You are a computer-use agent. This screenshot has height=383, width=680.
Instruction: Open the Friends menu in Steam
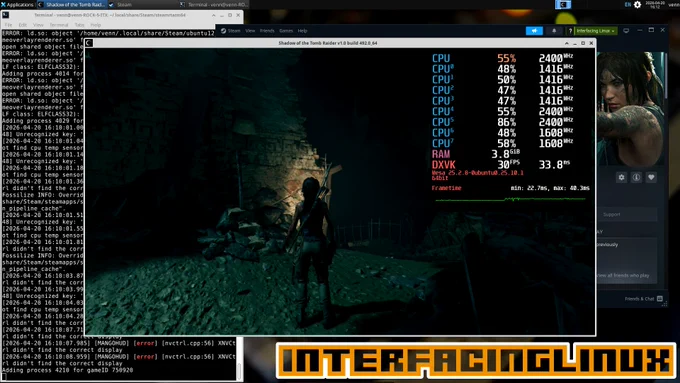coord(267,31)
